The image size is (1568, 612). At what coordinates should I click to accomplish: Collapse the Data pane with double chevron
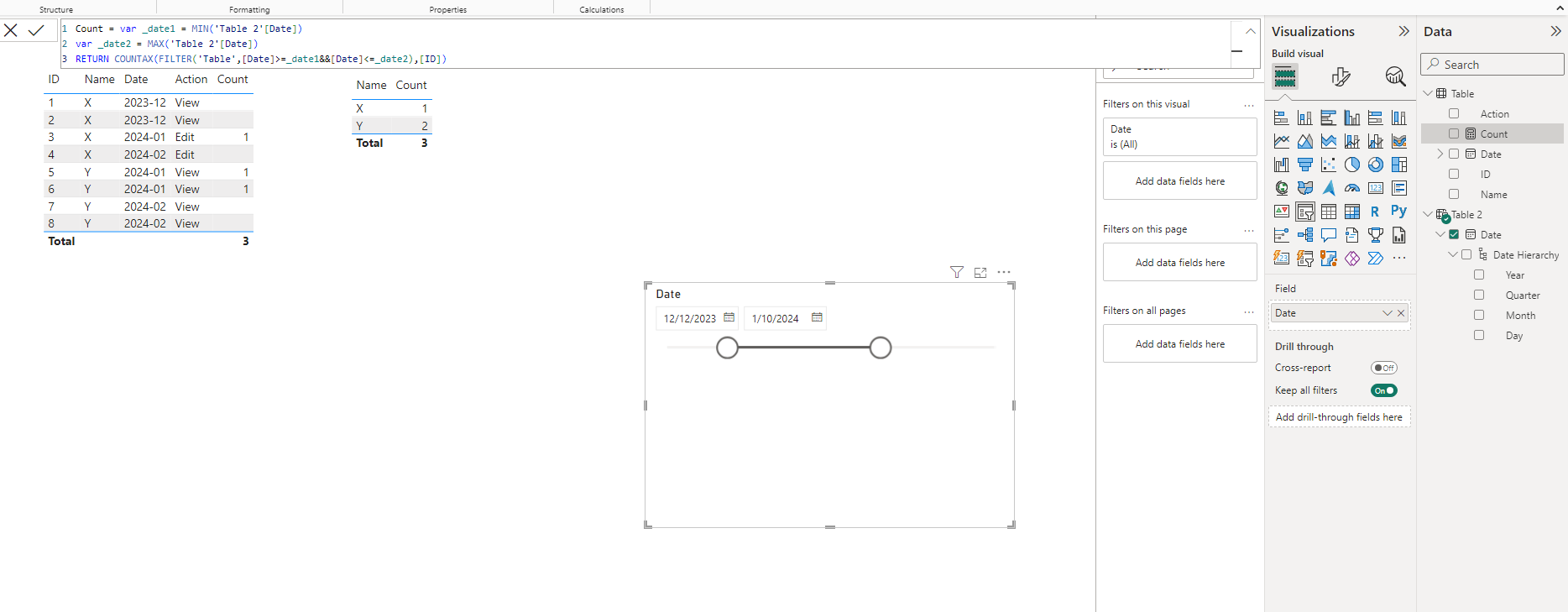[1555, 31]
